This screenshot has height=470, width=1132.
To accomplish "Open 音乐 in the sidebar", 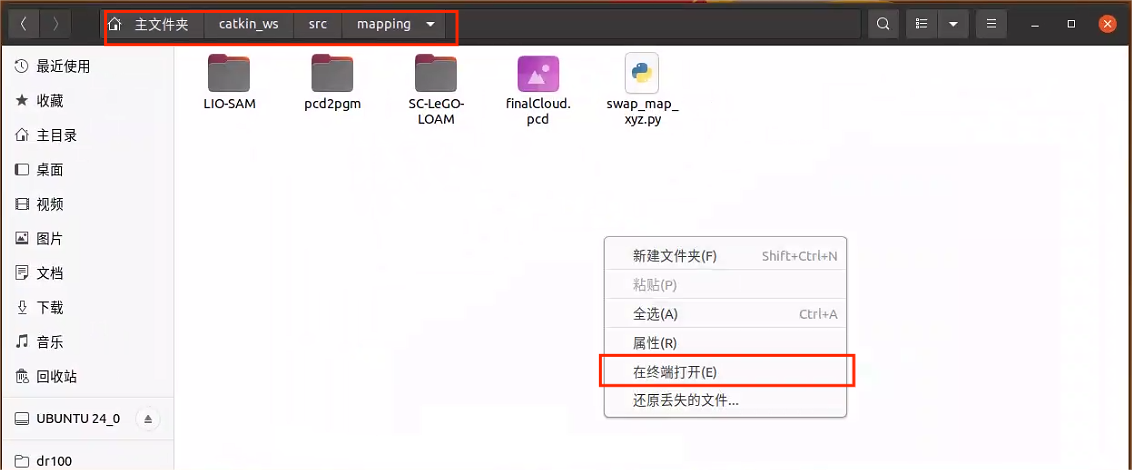I will pos(87,342).
